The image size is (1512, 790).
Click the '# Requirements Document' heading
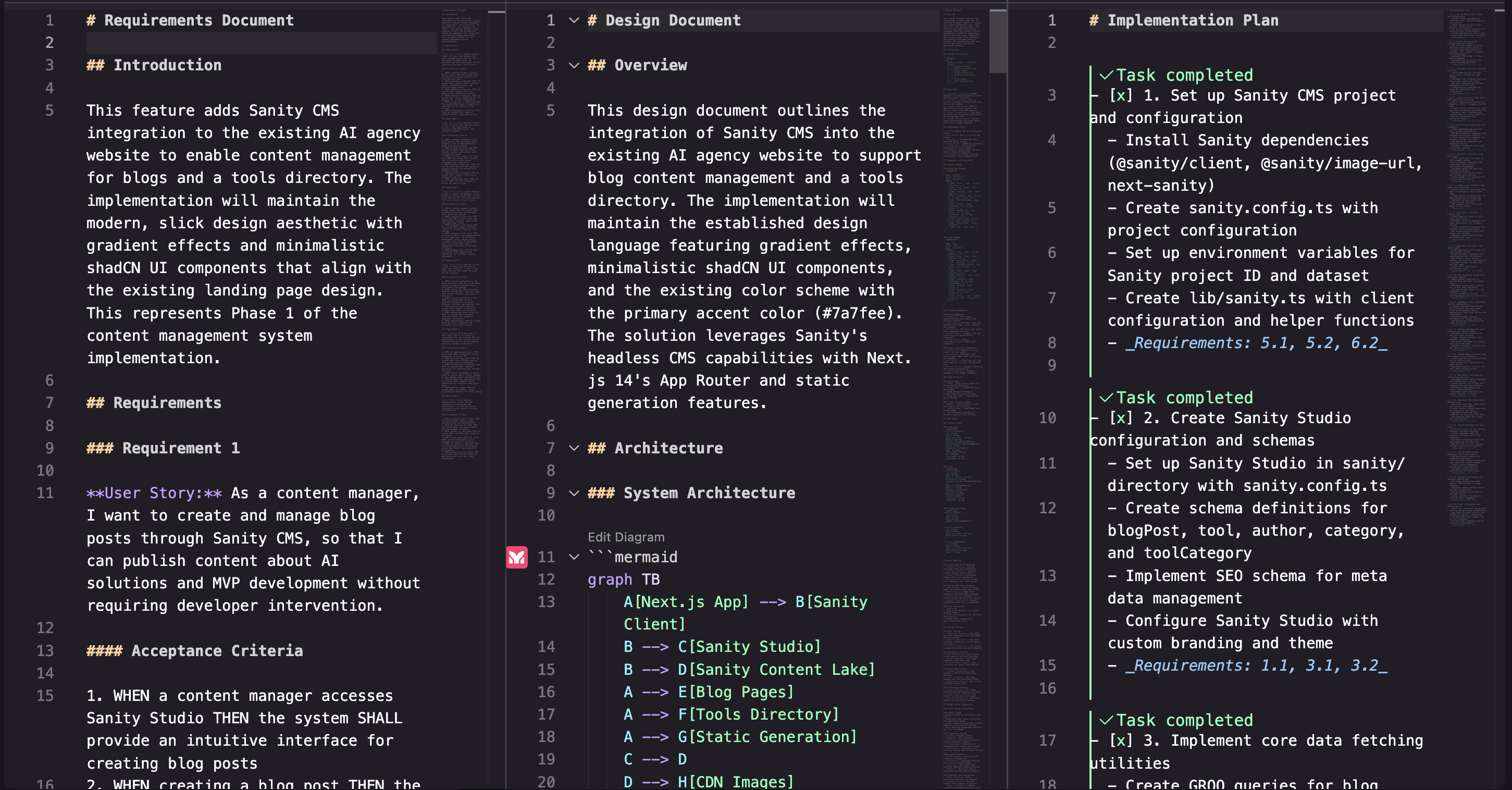[x=190, y=20]
